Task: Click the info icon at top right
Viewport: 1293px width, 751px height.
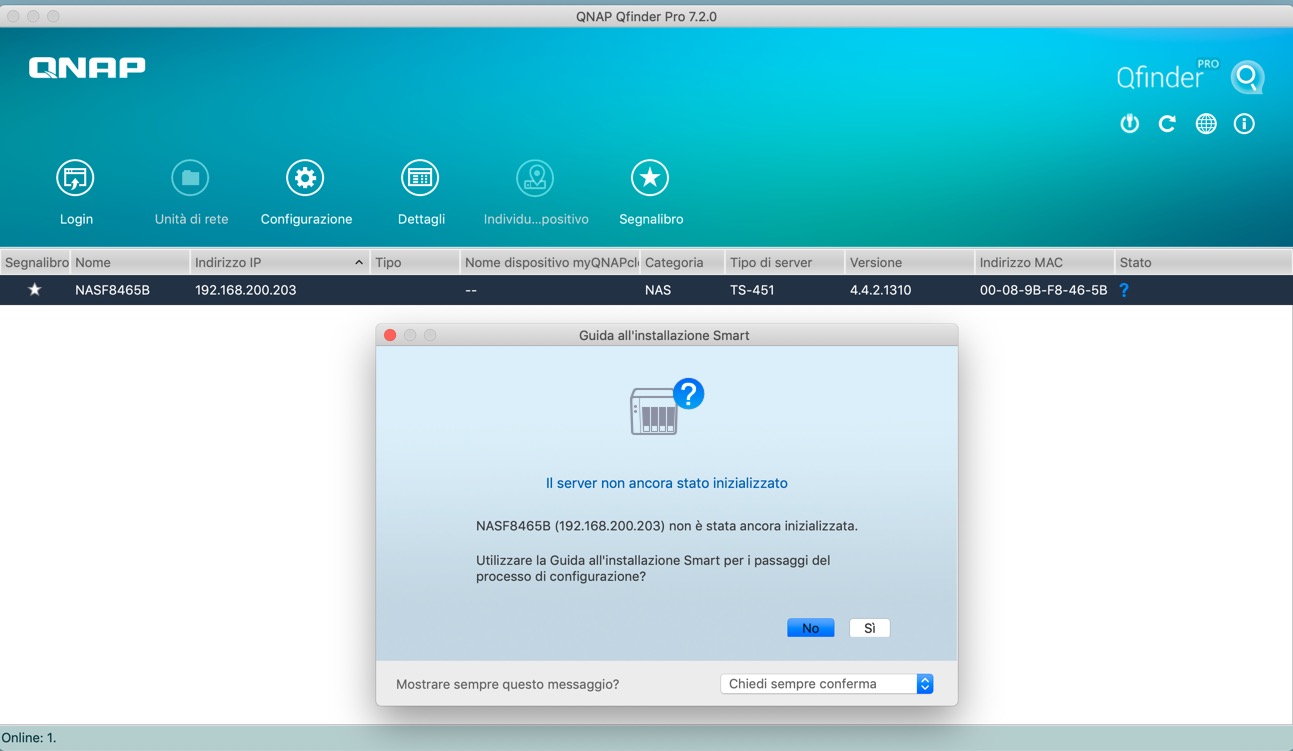Action: click(x=1244, y=124)
